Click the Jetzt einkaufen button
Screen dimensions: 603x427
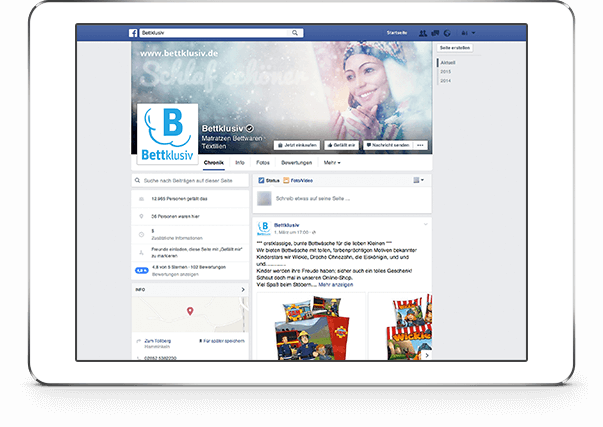pos(297,145)
